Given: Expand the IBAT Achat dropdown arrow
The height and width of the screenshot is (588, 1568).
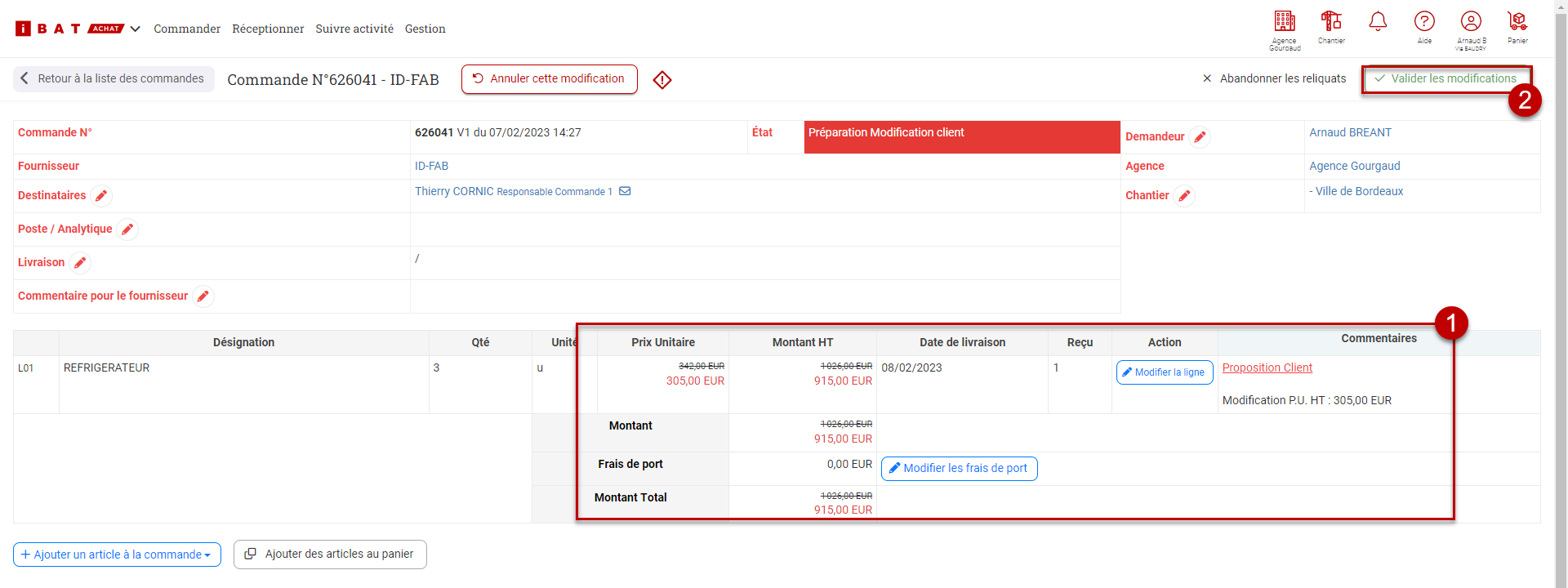Looking at the screenshot, I should point(136,29).
